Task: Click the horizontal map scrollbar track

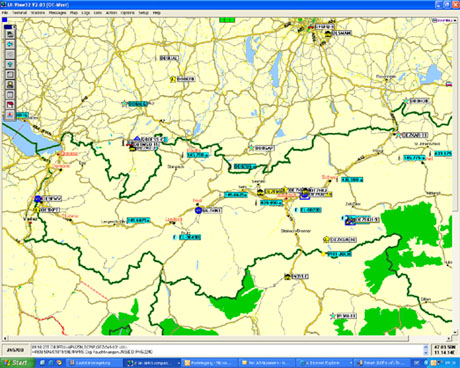Action: pyautogui.click(x=227, y=339)
